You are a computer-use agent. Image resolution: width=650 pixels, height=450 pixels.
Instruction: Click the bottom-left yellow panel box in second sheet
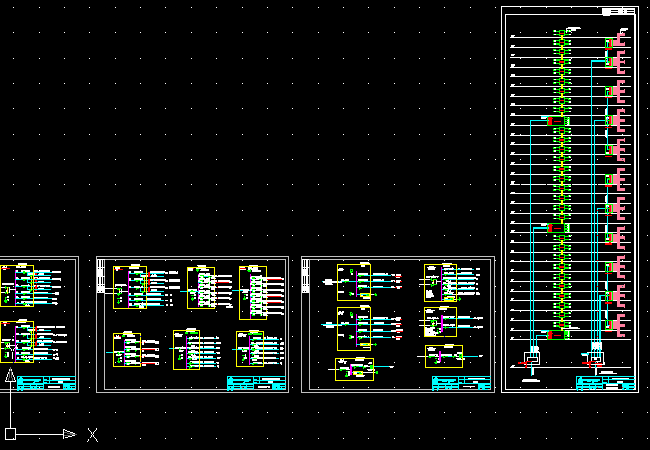click(127, 349)
